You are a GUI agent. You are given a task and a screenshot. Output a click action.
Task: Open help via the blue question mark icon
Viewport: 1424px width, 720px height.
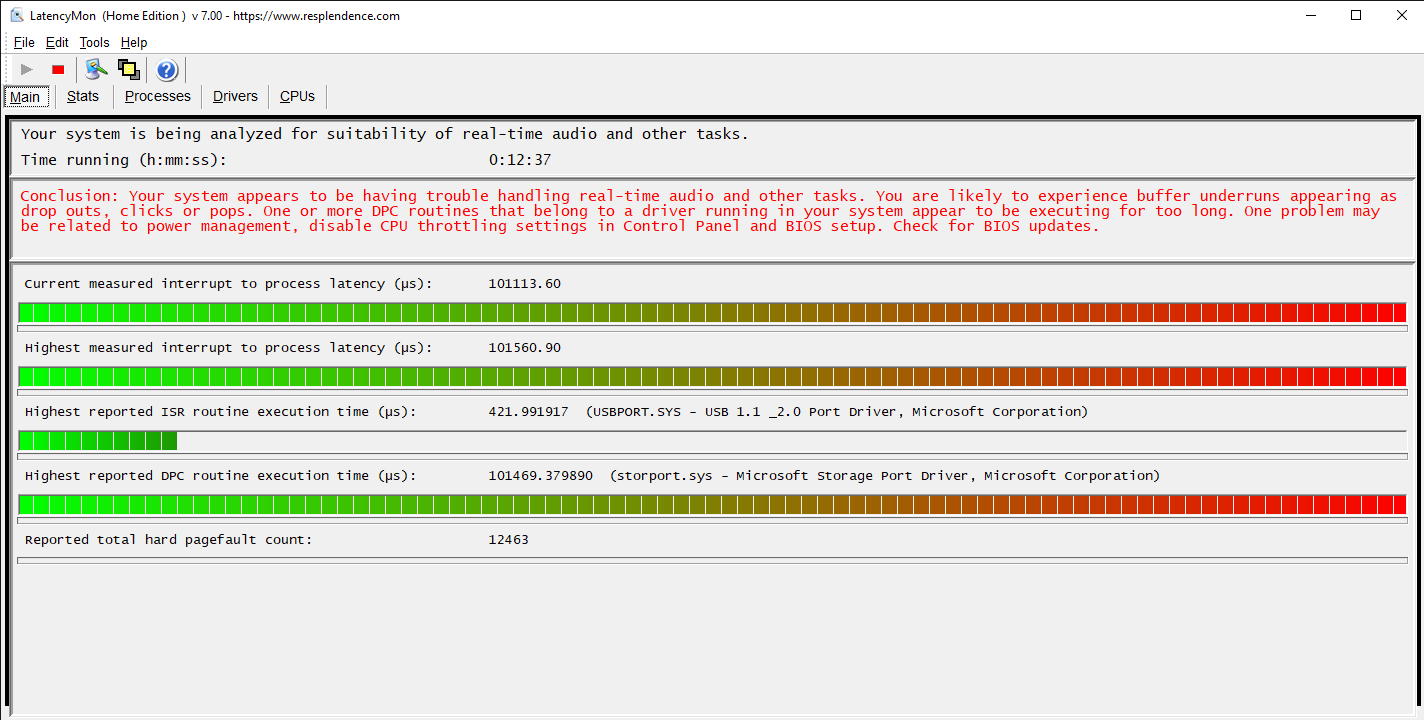[x=167, y=69]
